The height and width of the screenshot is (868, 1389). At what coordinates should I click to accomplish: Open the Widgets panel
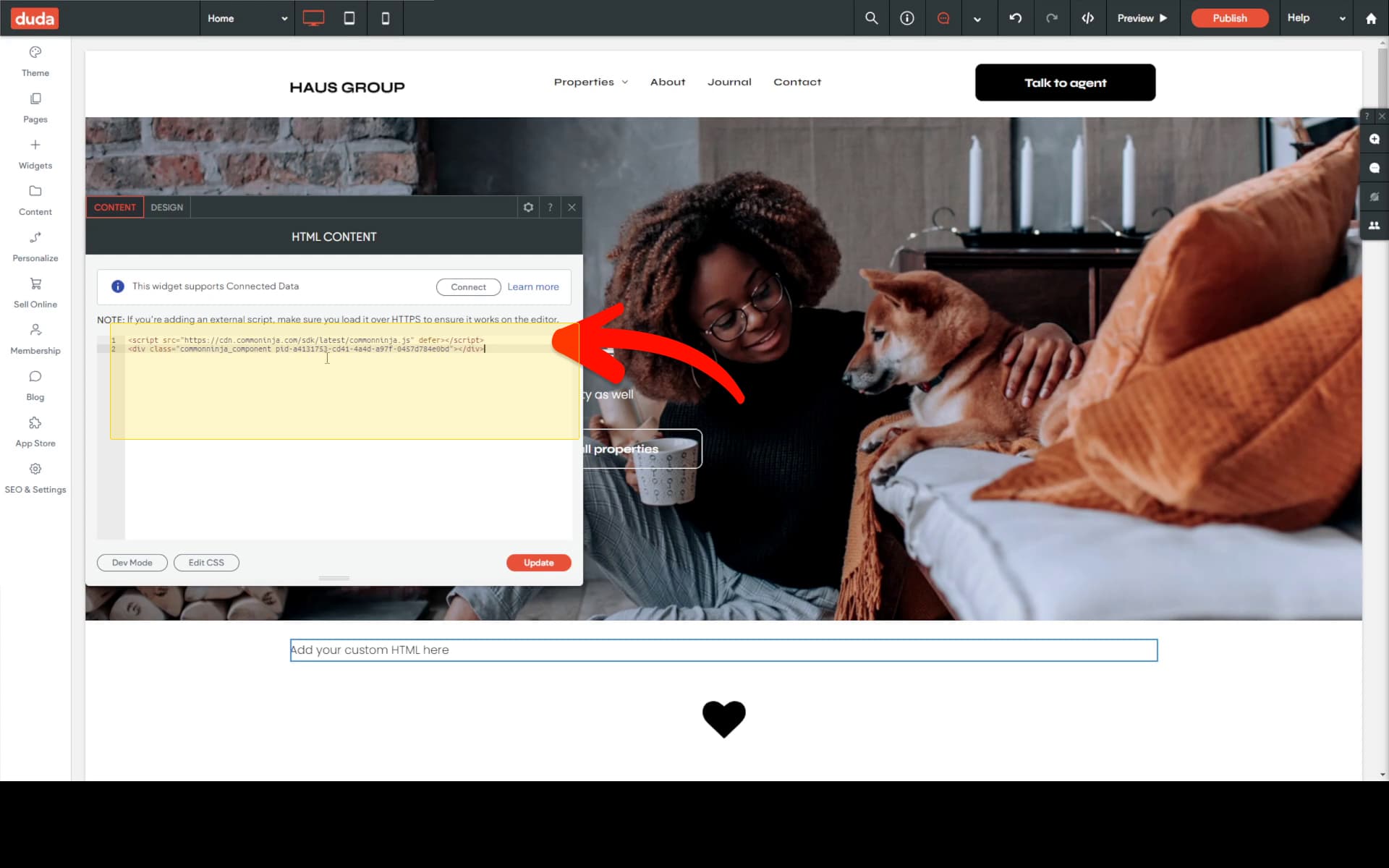pyautogui.click(x=35, y=154)
